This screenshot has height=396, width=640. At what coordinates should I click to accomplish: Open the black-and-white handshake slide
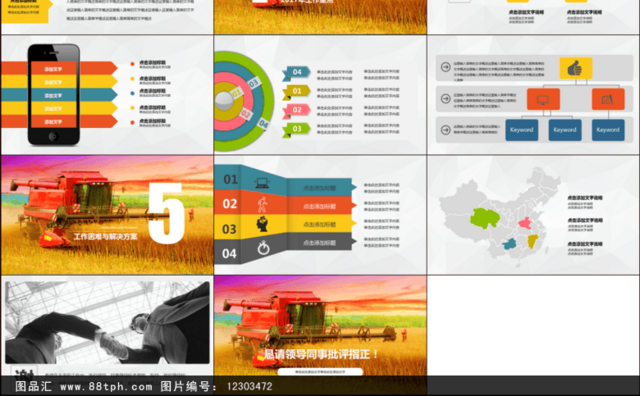coord(107,325)
